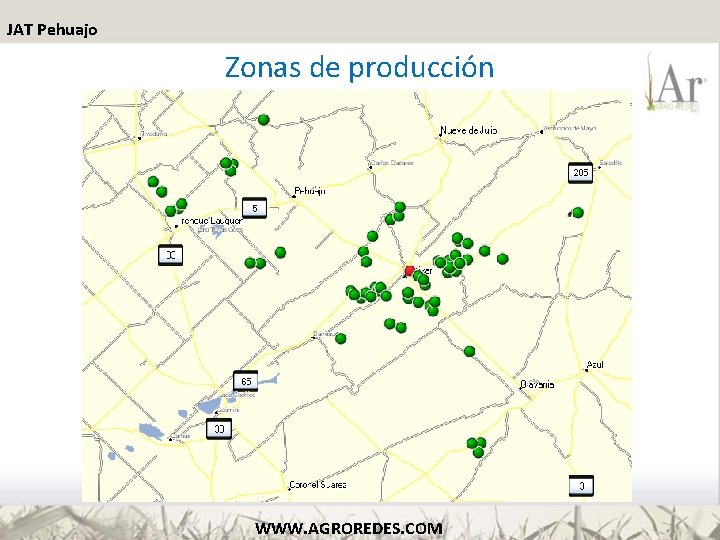
Task: Click the green marker northwest of Olavarria
Action: coord(469,351)
